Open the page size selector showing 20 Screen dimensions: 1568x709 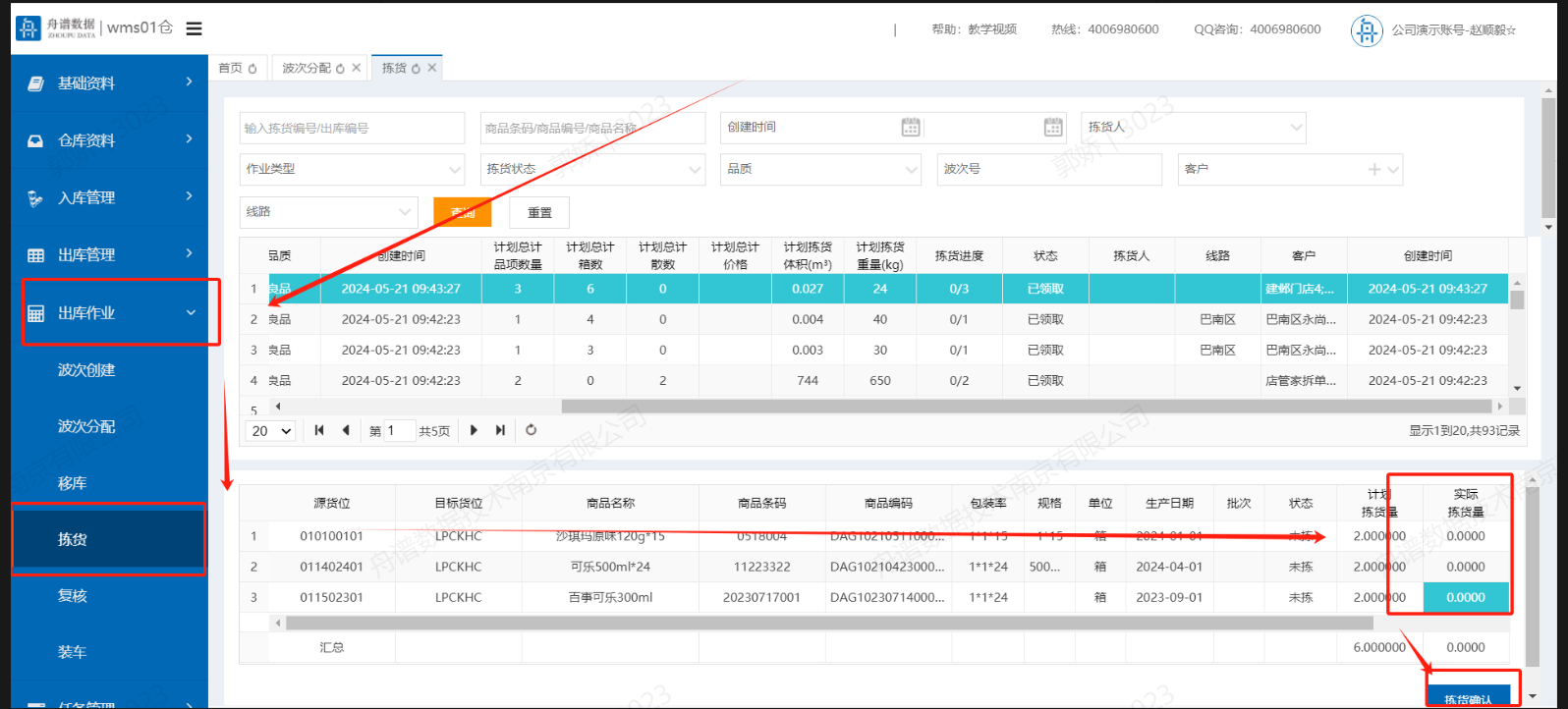[271, 431]
